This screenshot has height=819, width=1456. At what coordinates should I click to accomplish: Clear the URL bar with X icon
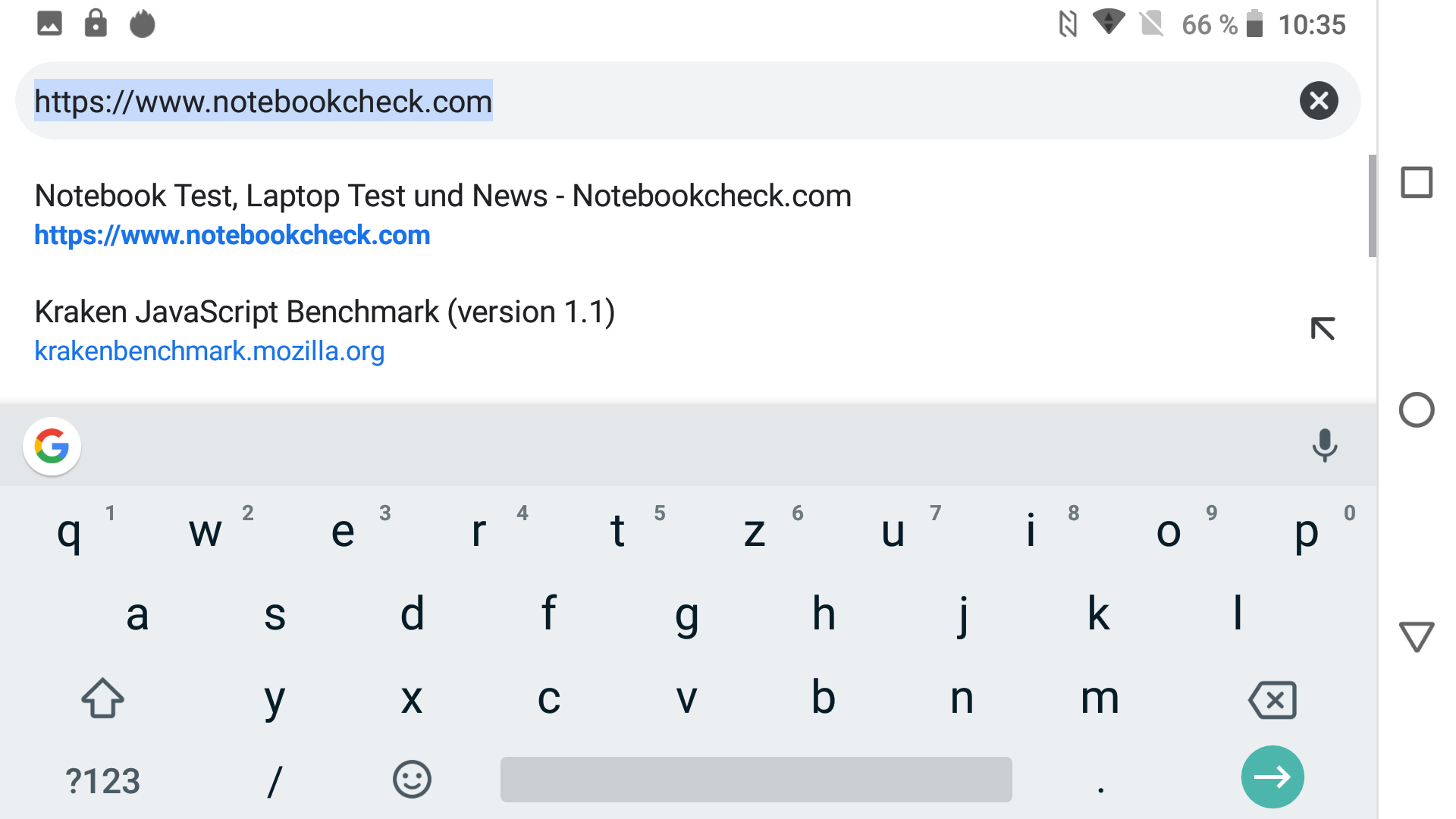click(x=1319, y=101)
